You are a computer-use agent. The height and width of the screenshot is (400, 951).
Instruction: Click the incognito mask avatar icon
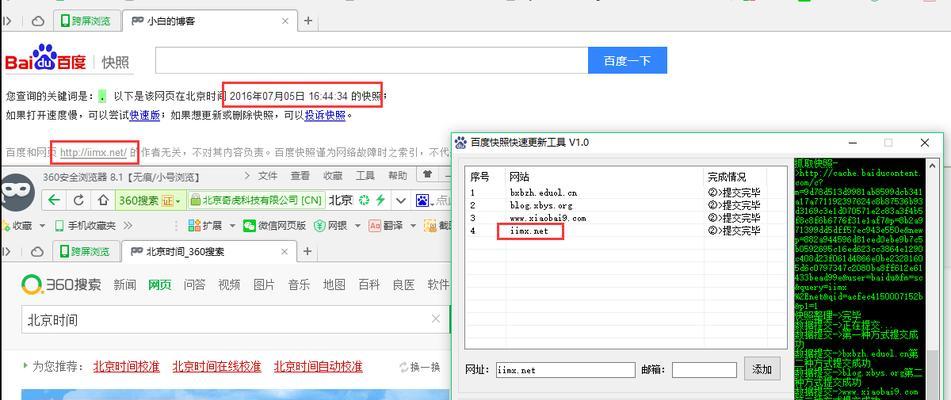point(17,192)
